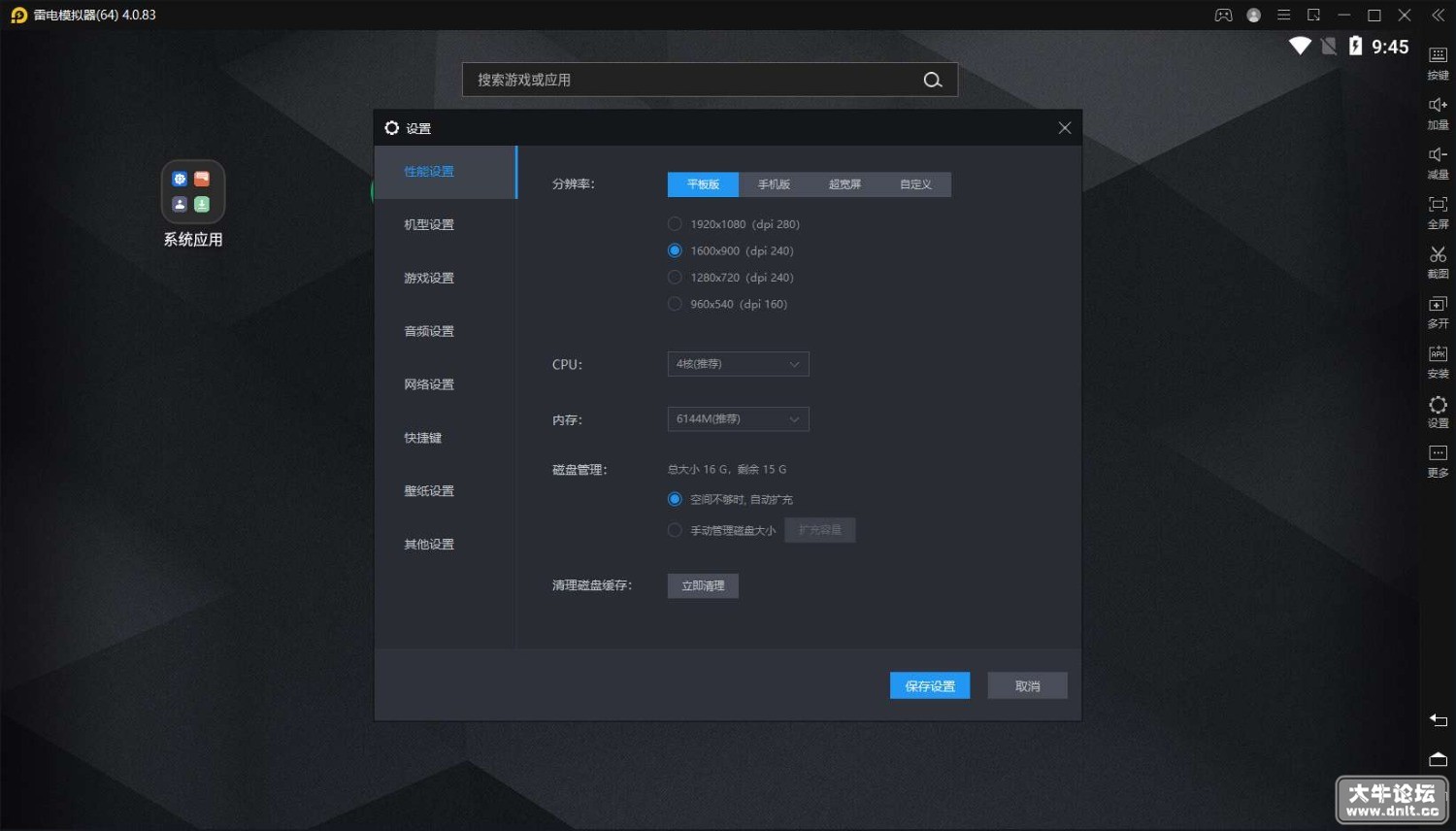Open the user account icon in the title bar
Viewport: 1456px width, 831px height.
click(x=1254, y=15)
